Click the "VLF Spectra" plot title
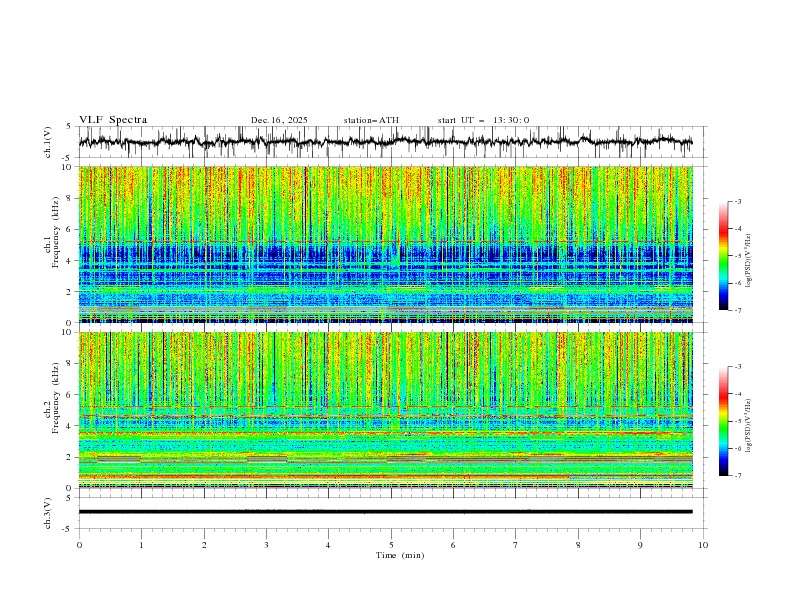 (113, 120)
